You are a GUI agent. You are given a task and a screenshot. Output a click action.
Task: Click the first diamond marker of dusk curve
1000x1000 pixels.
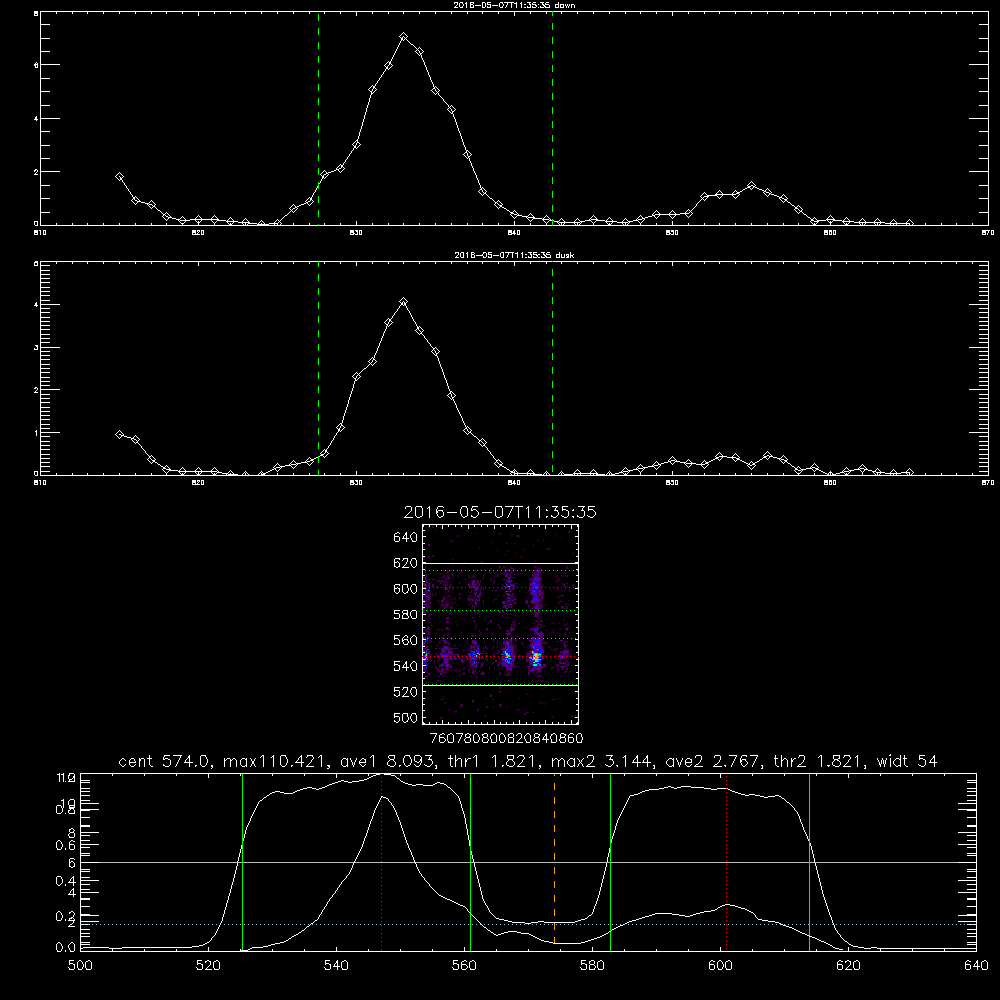pyautogui.click(x=119, y=434)
